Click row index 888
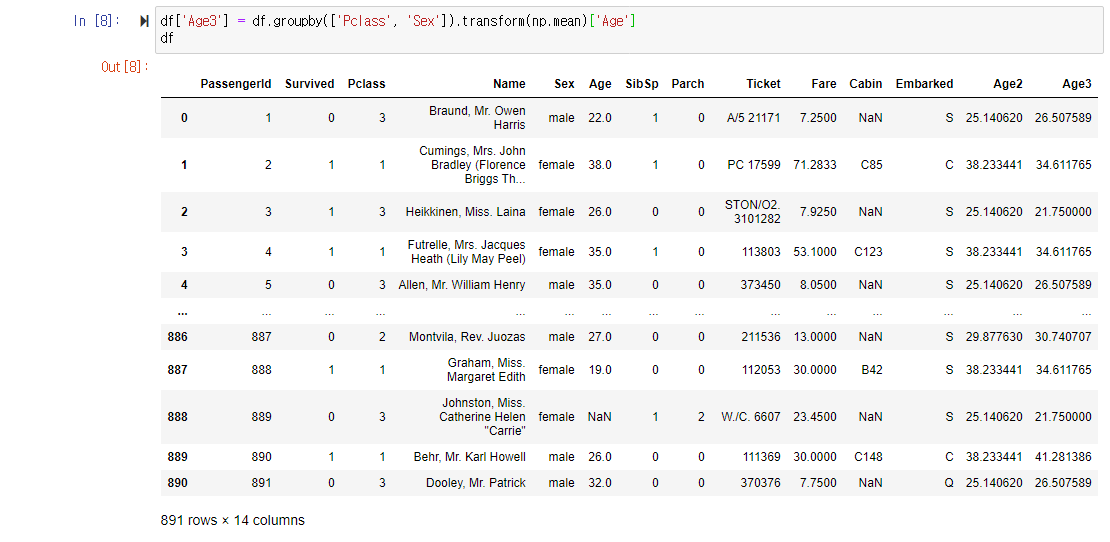The image size is (1110, 542). coord(178,417)
